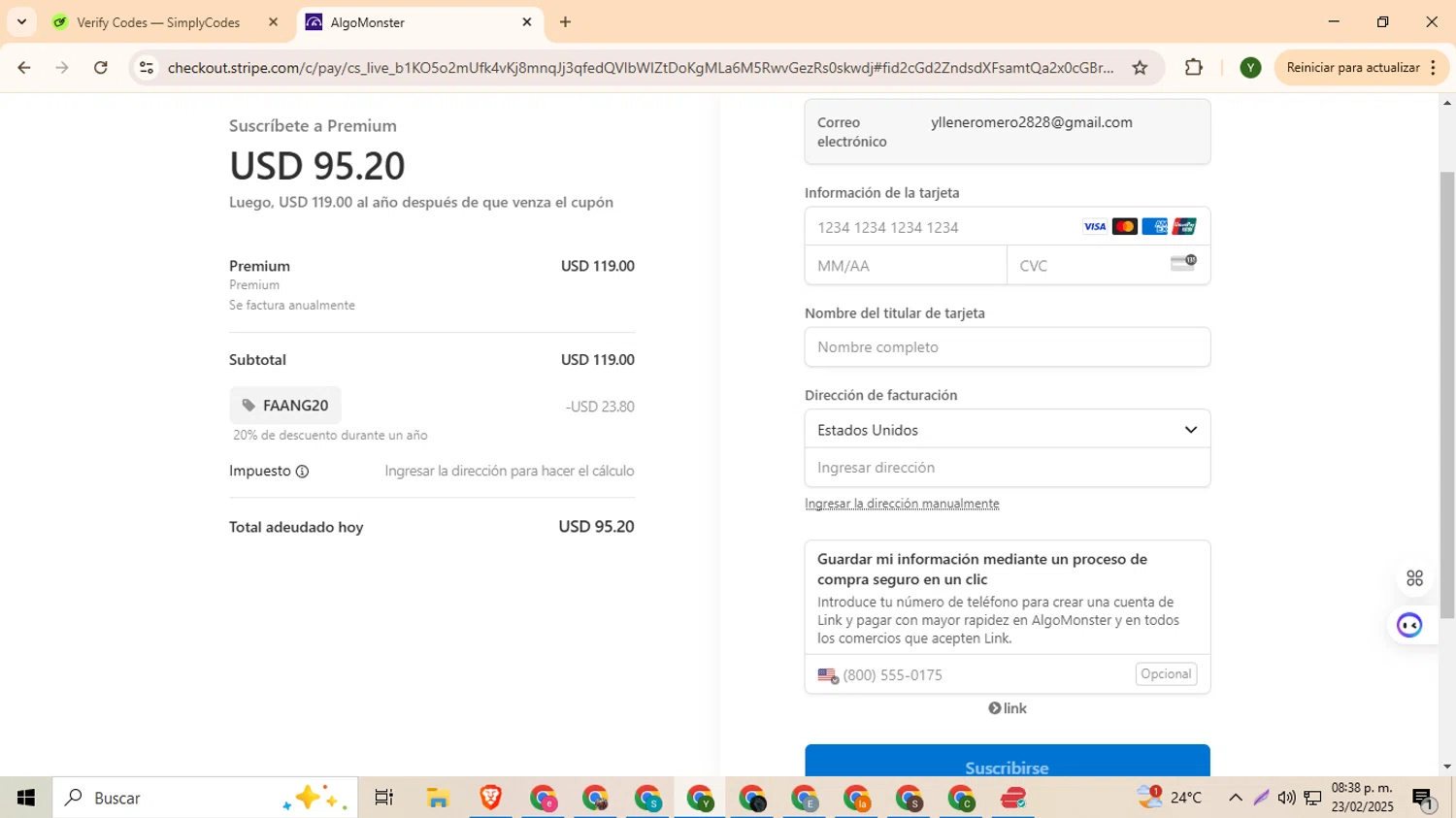
Task: Close the AlgoMonster tab
Action: [527, 22]
